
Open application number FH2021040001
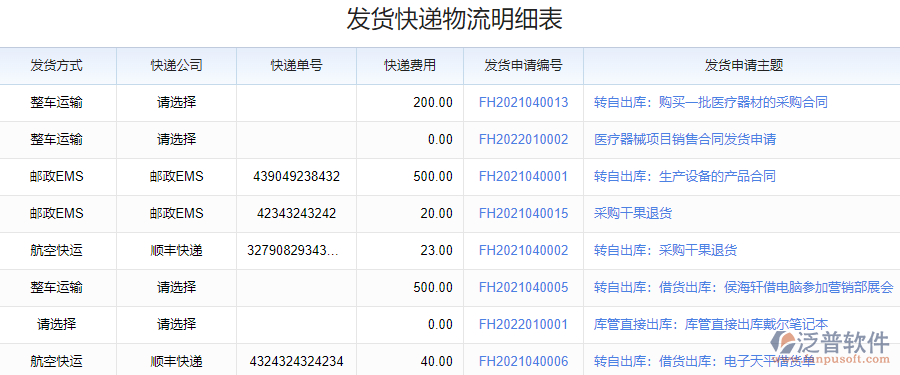(x=523, y=176)
